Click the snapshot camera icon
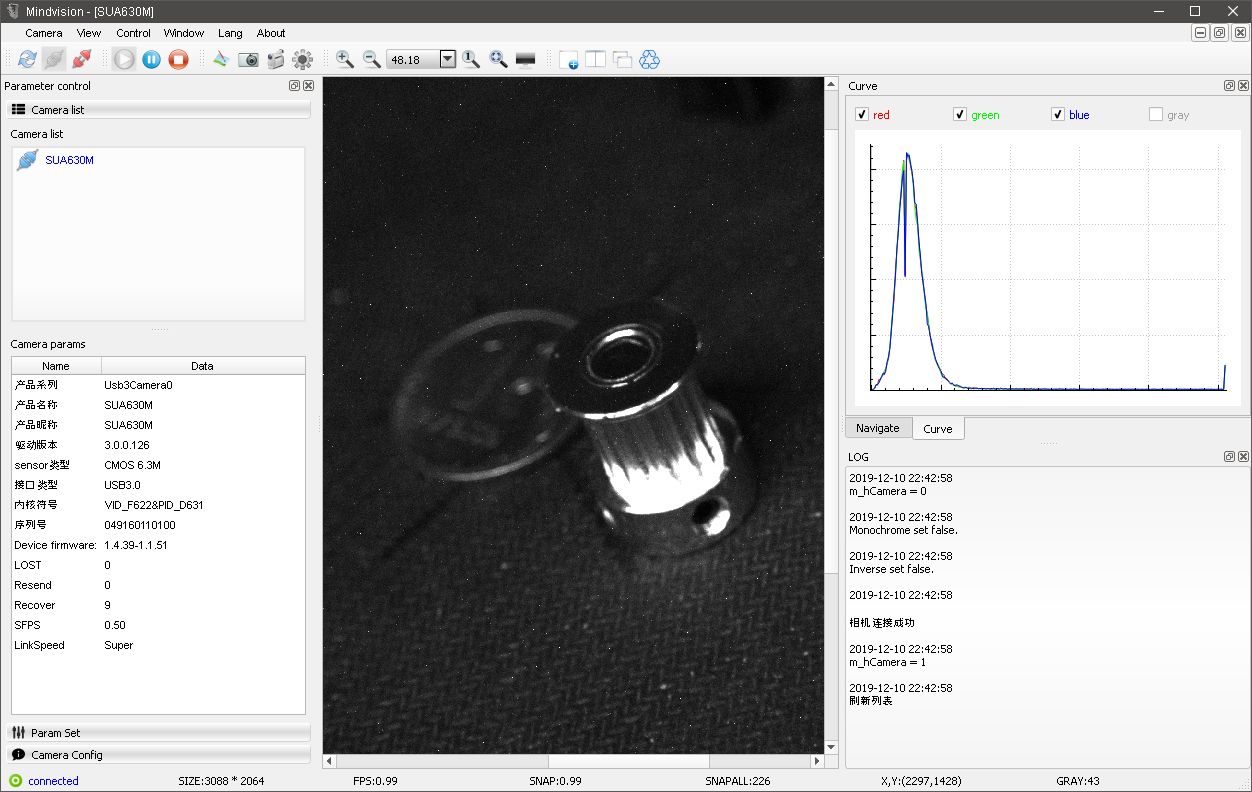The height and width of the screenshot is (792, 1252). click(x=248, y=60)
